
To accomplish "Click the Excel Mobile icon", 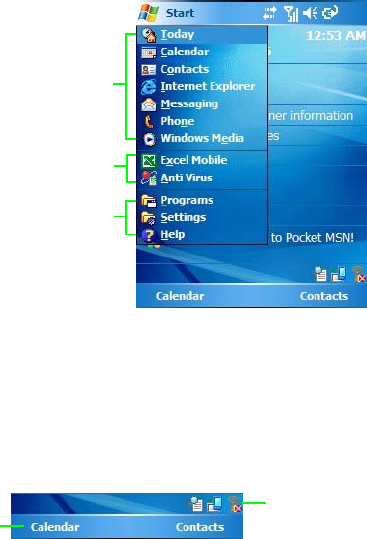I will (149, 161).
